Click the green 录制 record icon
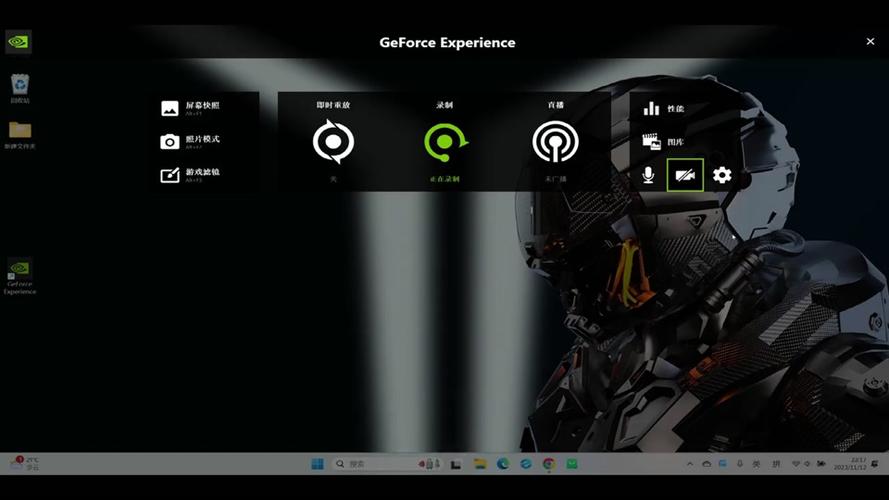This screenshot has width=889, height=500. click(445, 142)
